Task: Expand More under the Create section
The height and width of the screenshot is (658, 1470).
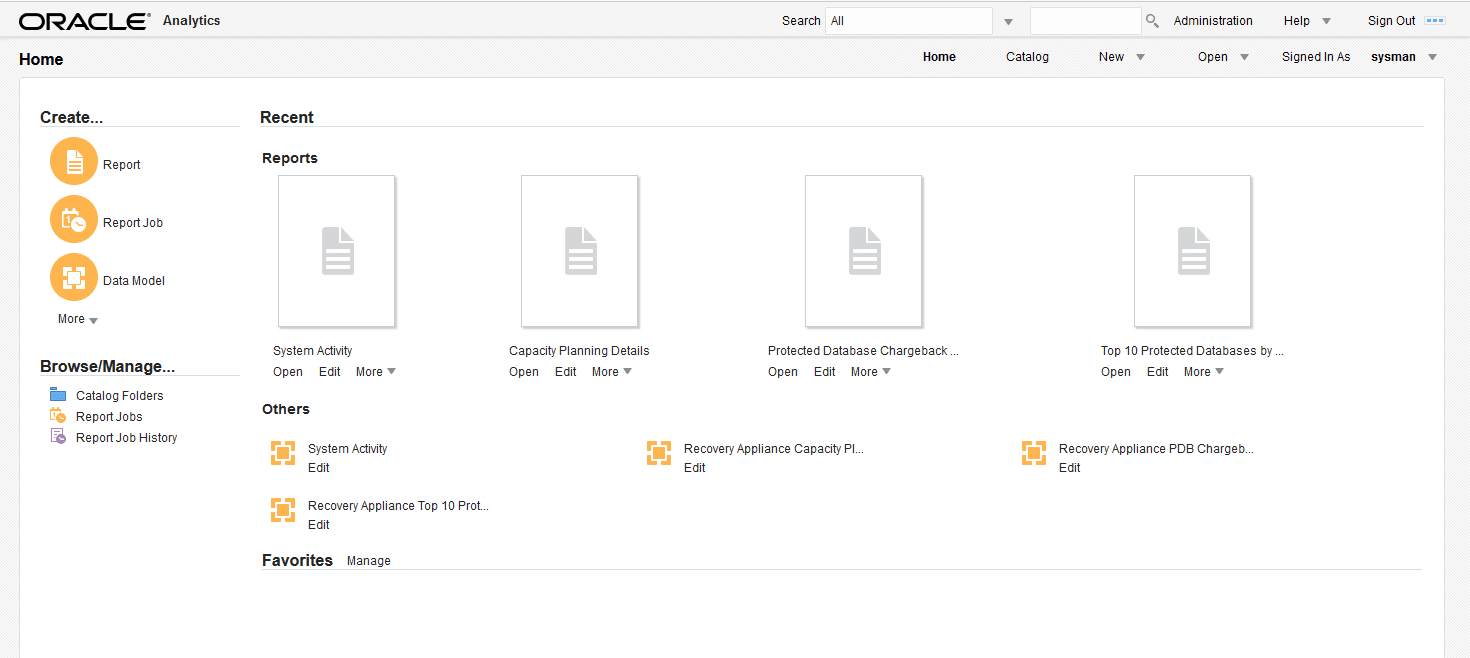Action: 78,319
